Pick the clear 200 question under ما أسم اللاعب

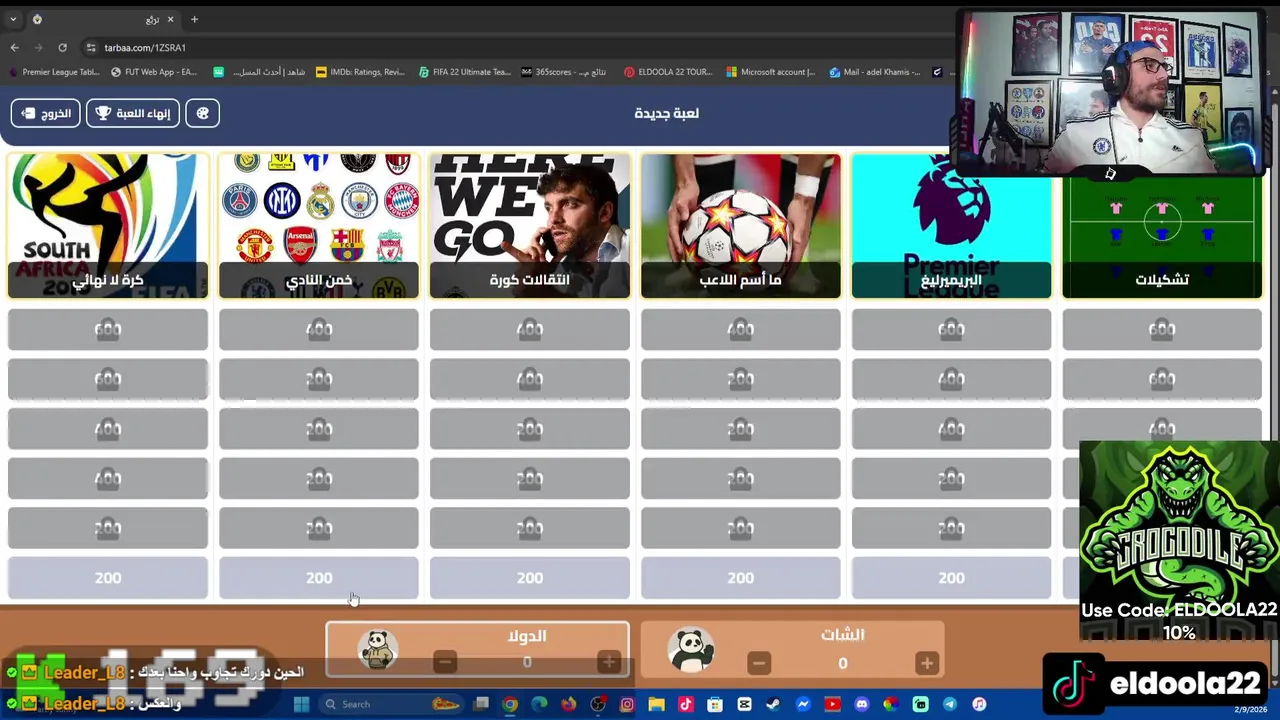741,578
